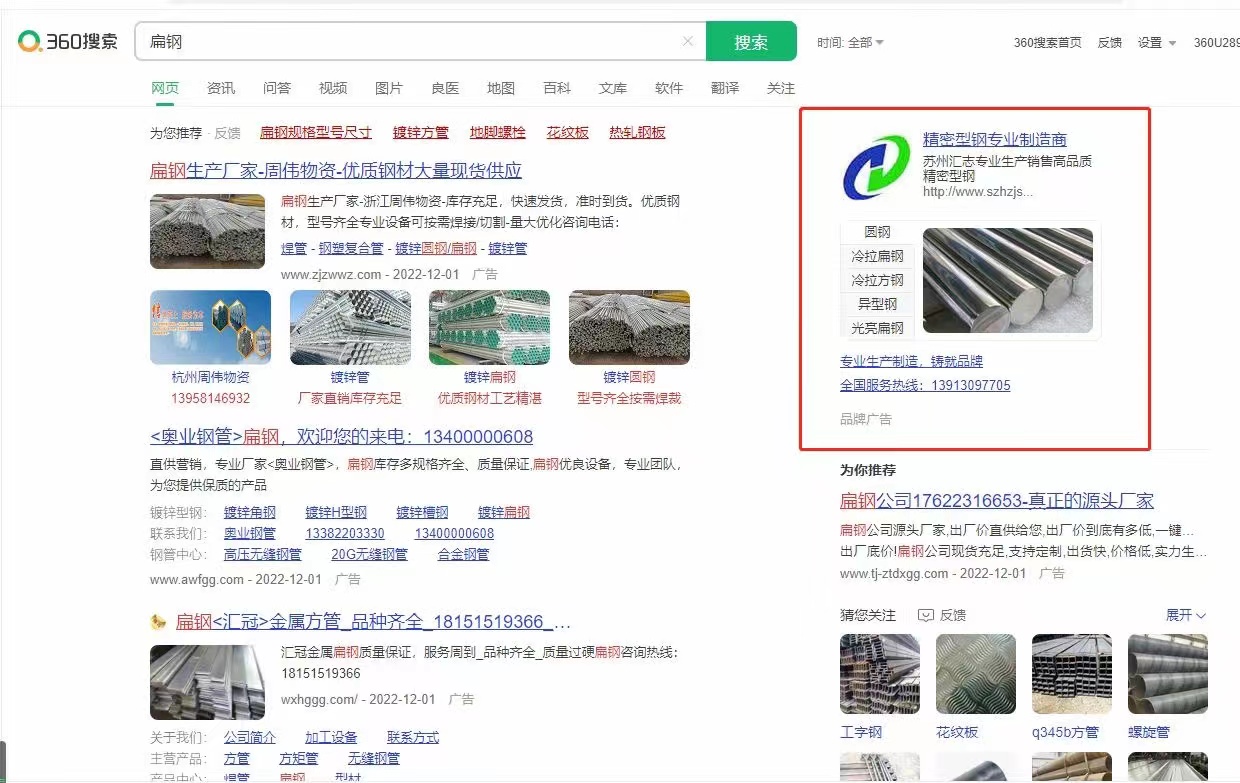Image resolution: width=1240 pixels, height=783 pixels.
Task: Select the 网页 tab
Action: [165, 88]
